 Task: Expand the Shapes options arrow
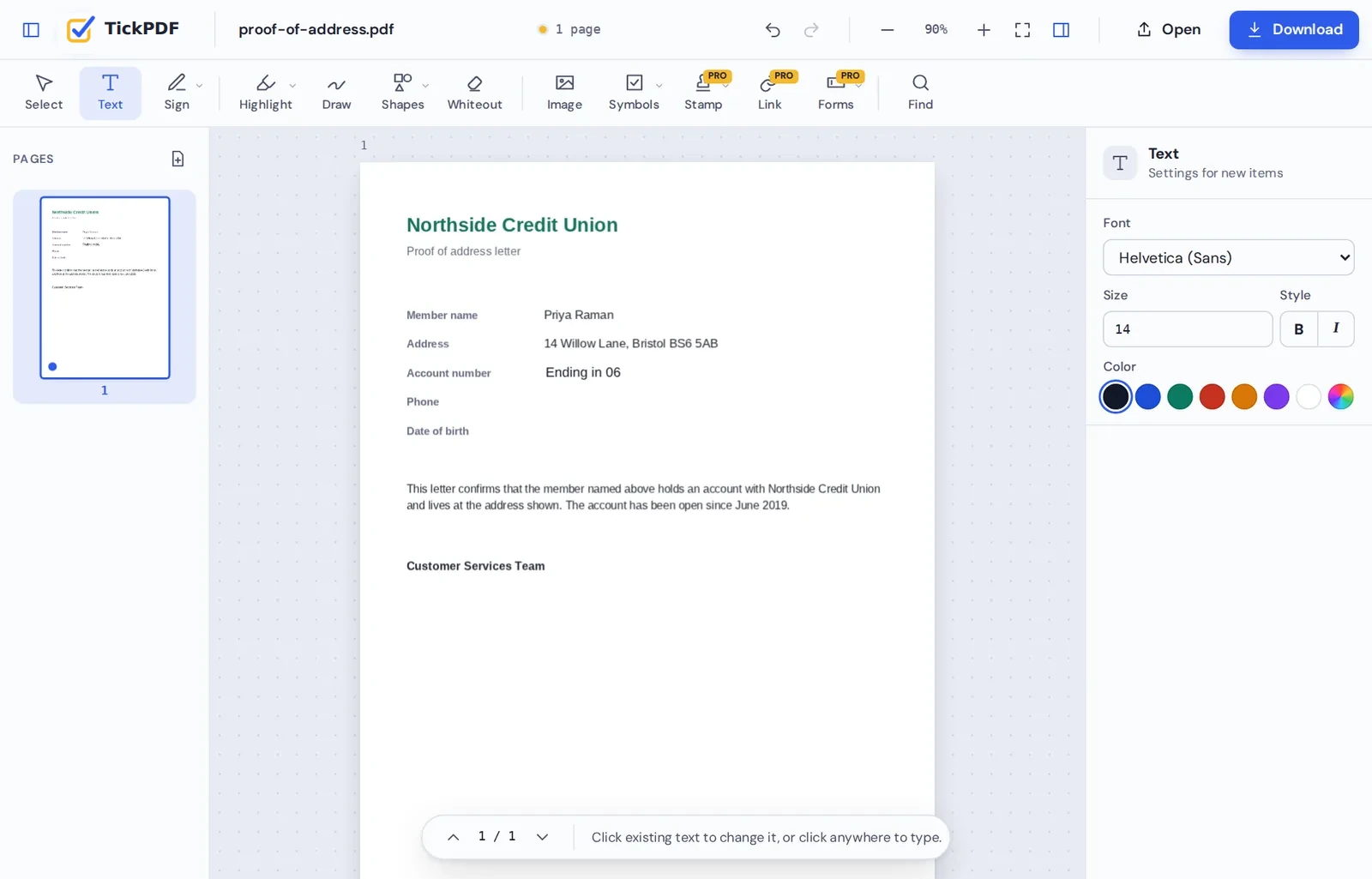pos(425,85)
